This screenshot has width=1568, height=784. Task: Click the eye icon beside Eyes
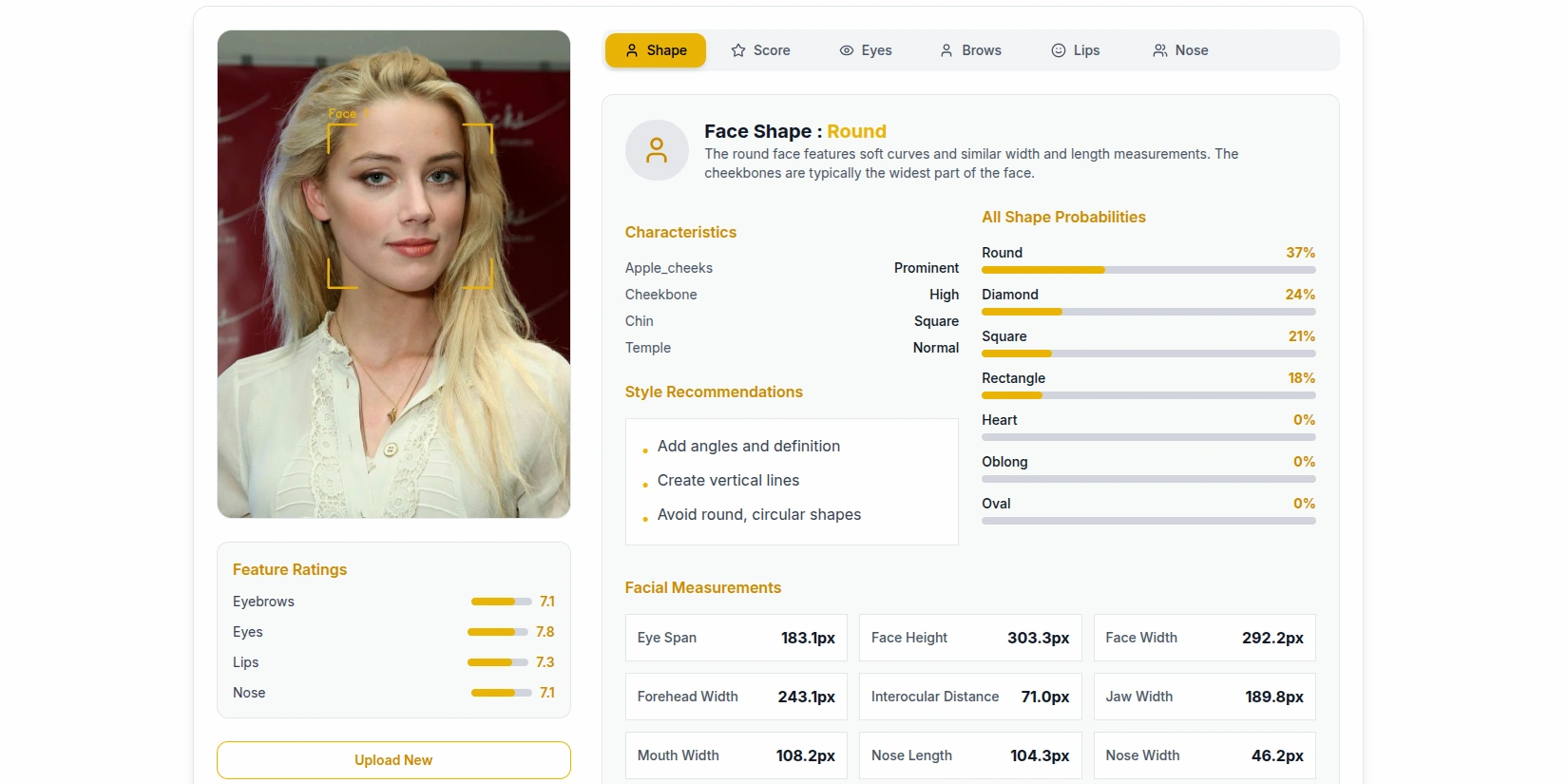tap(846, 50)
